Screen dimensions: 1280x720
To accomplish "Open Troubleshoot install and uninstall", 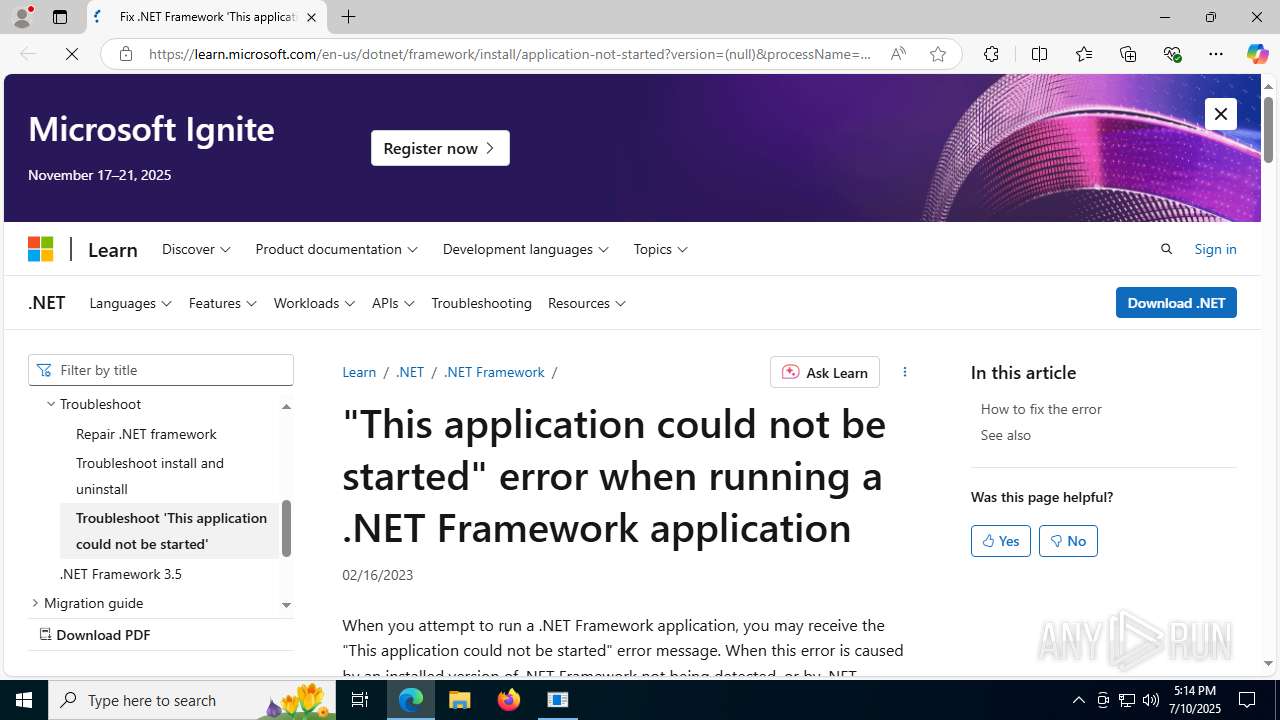I will click(x=150, y=476).
